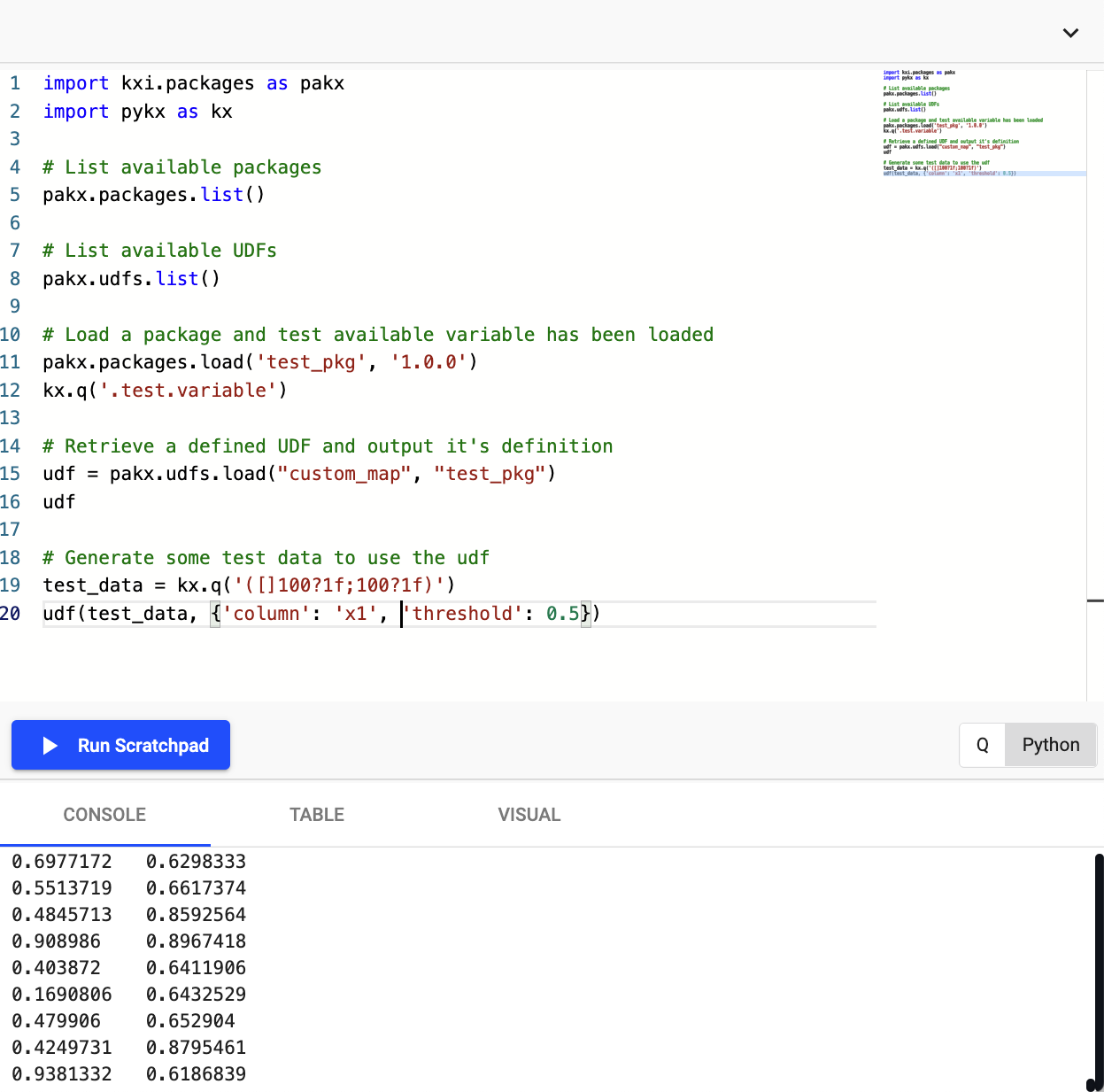Click the 0.5 threshold value
The height and width of the screenshot is (1092, 1104).
pos(562,614)
